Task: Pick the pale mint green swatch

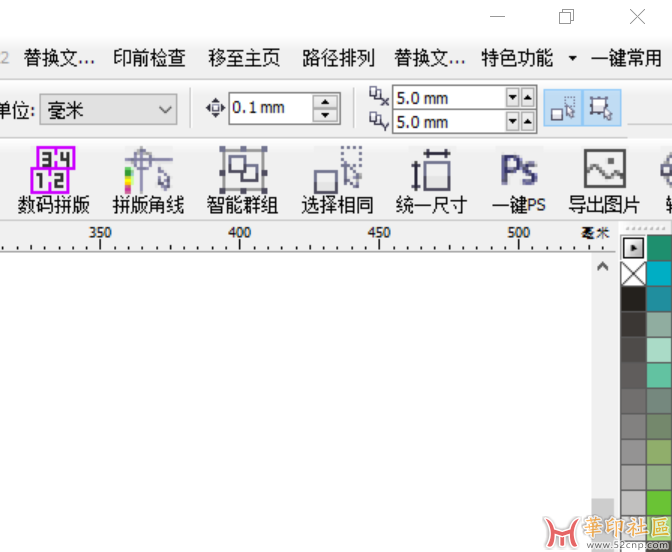Action: click(x=659, y=350)
